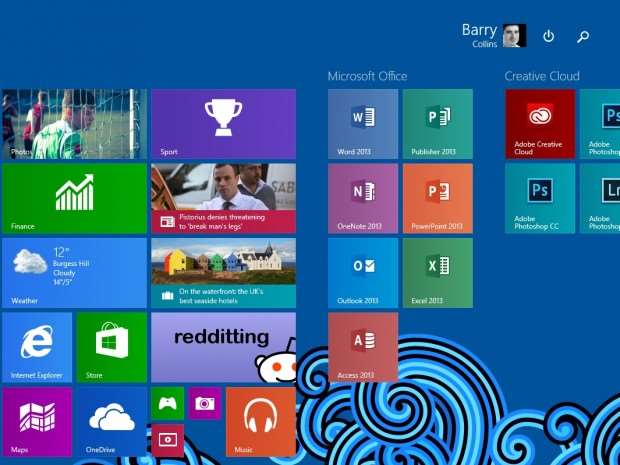Launch Publisher 2013
This screenshot has height=465, width=620.
pos(438,124)
